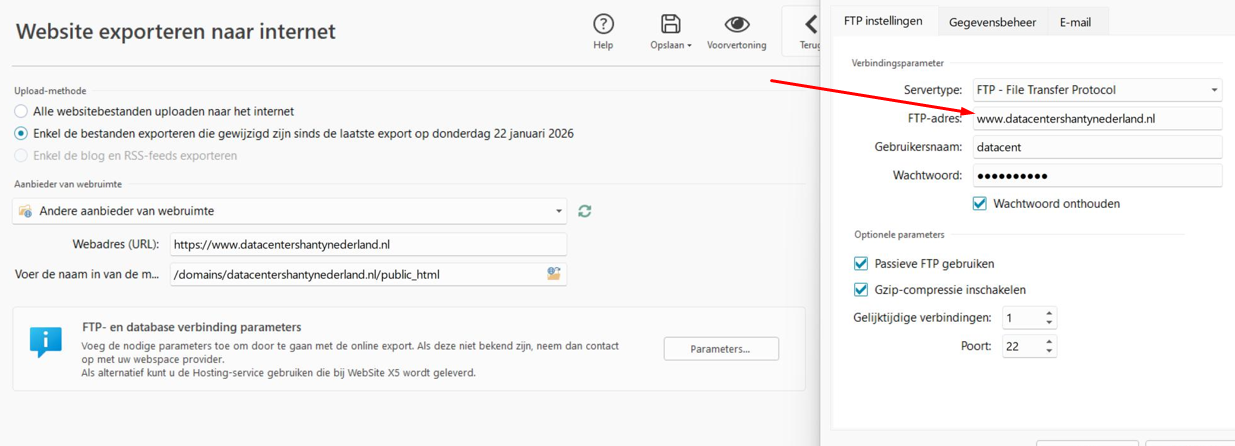Decrease Gelijktijdige verbindingen with down arrow
This screenshot has height=446, width=1235.
click(x=1049, y=323)
